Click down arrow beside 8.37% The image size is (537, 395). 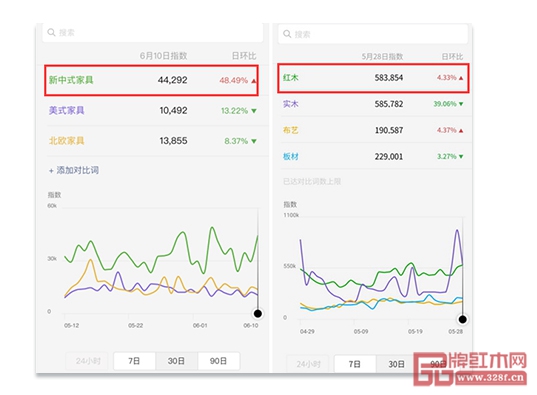[x=254, y=141]
